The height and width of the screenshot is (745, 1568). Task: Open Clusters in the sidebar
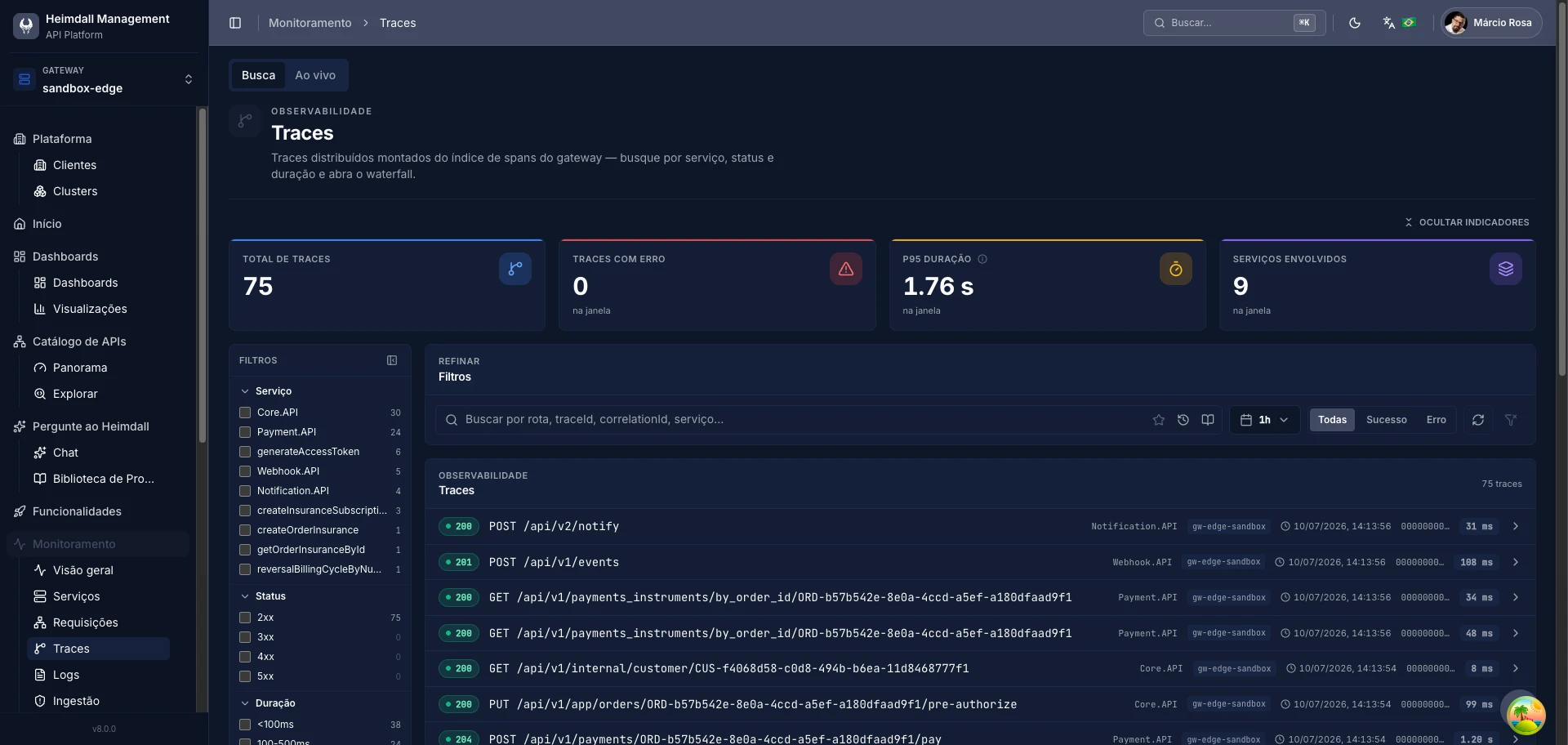coord(75,191)
